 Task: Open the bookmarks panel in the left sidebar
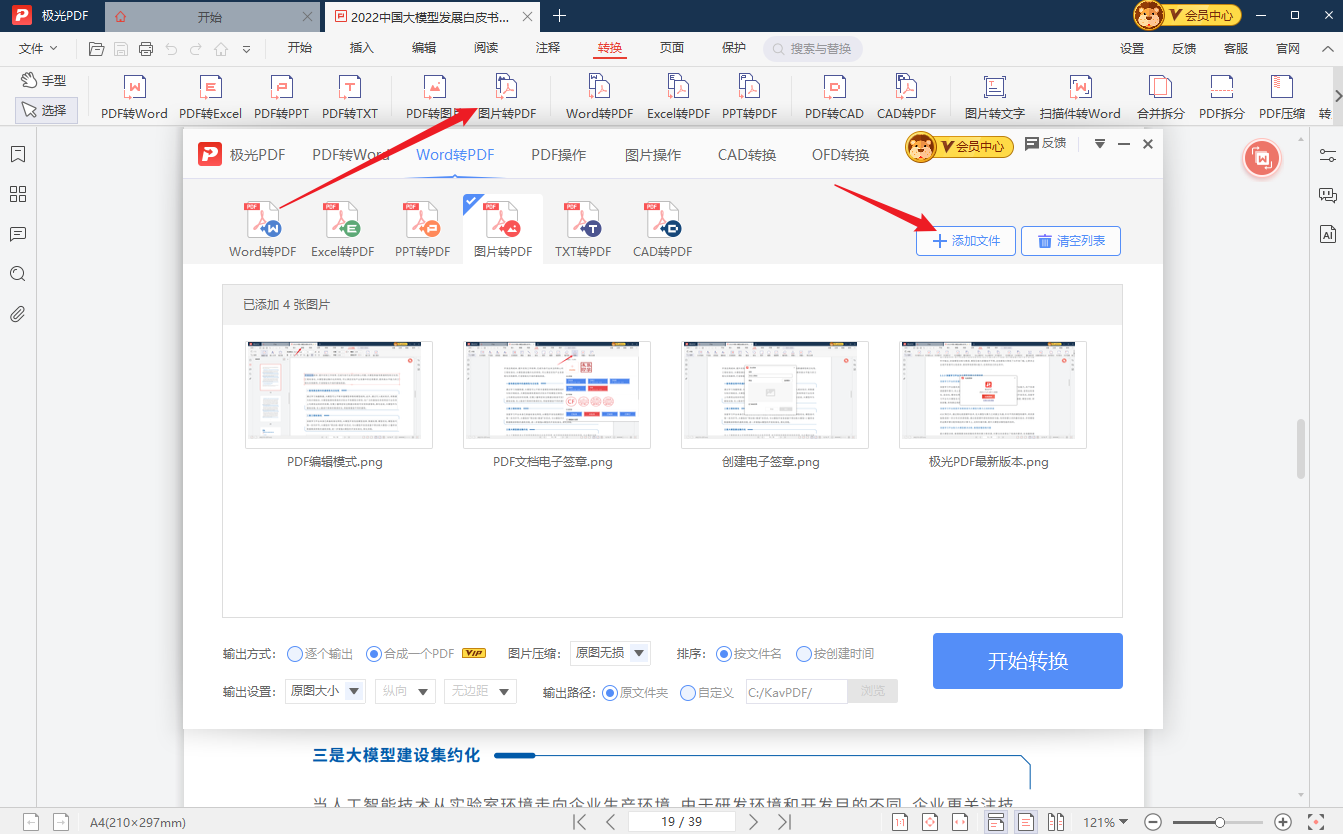[x=17, y=155]
